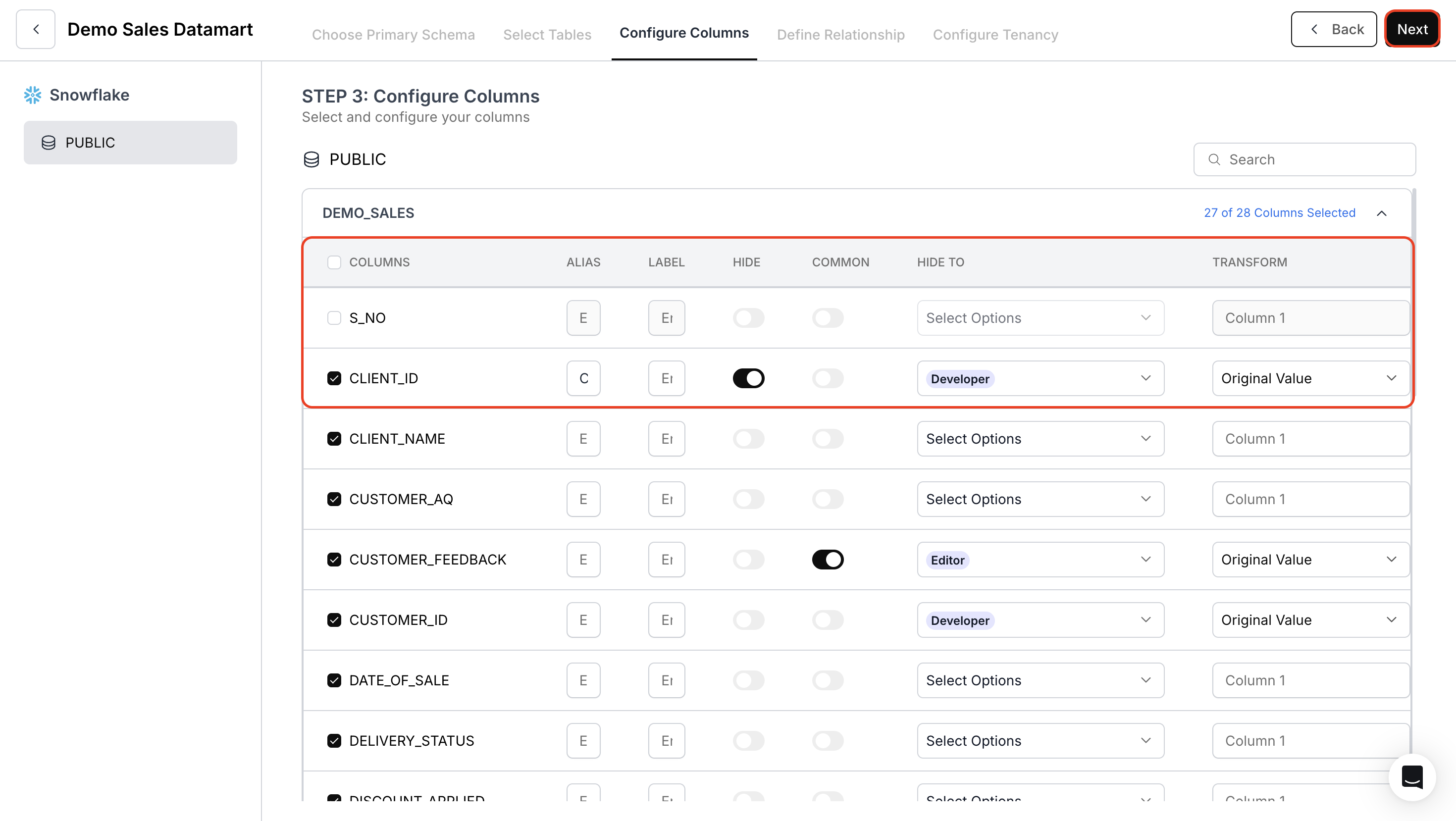Viewport: 1456px width, 821px height.
Task: Switch to the Select Tables step
Action: point(547,35)
